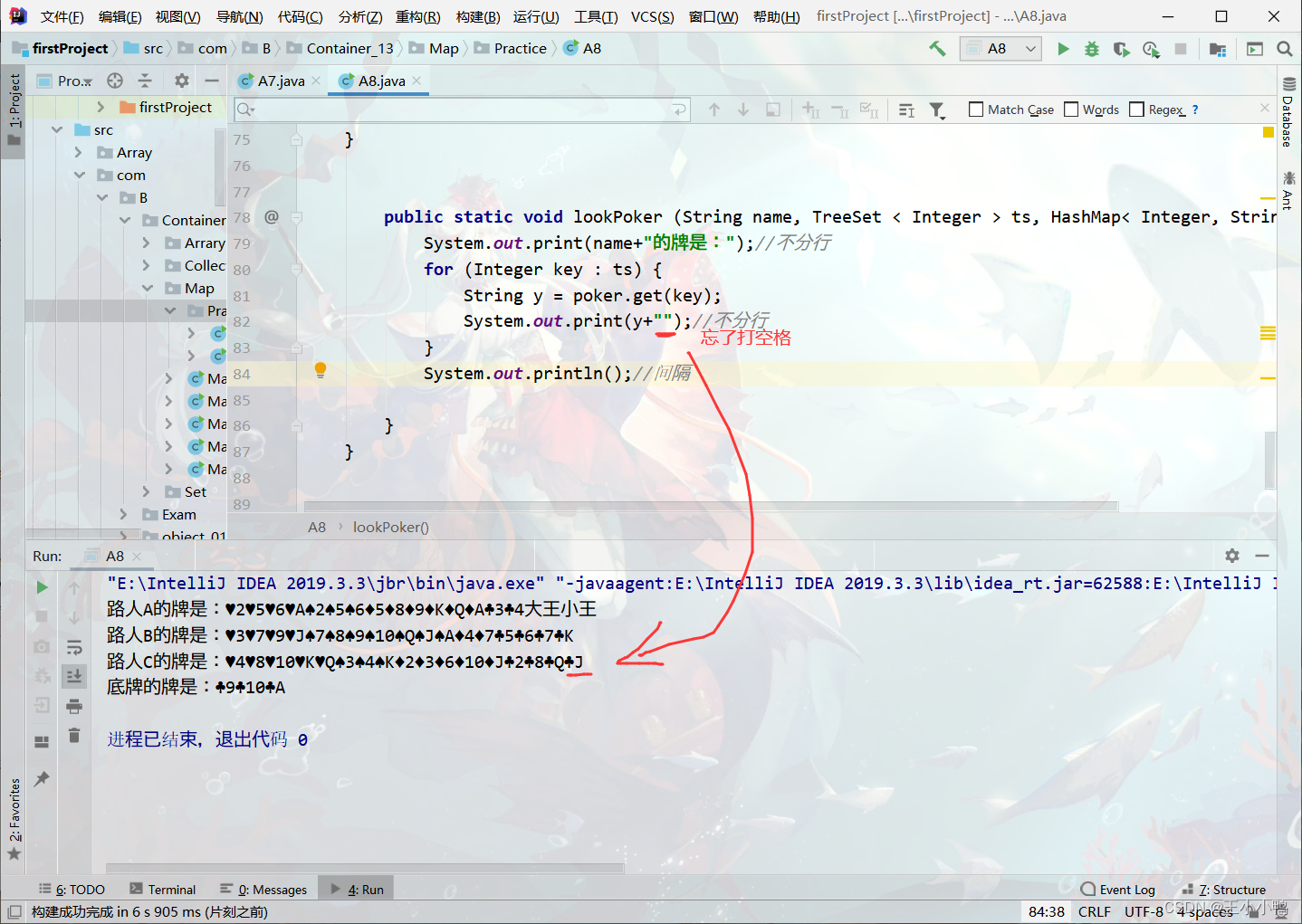Open Project panel gear settings

(x=182, y=81)
